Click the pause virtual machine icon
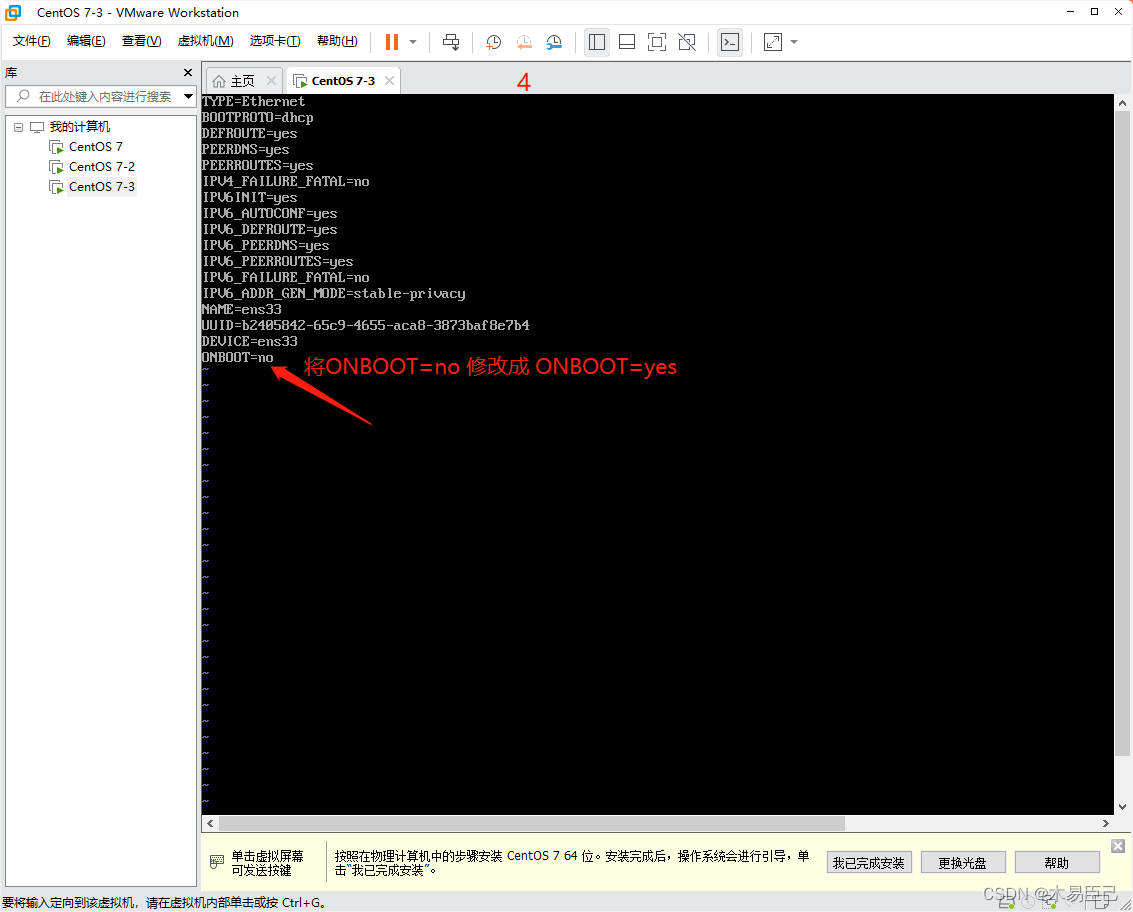Image resolution: width=1133 pixels, height=912 pixels. coord(392,42)
